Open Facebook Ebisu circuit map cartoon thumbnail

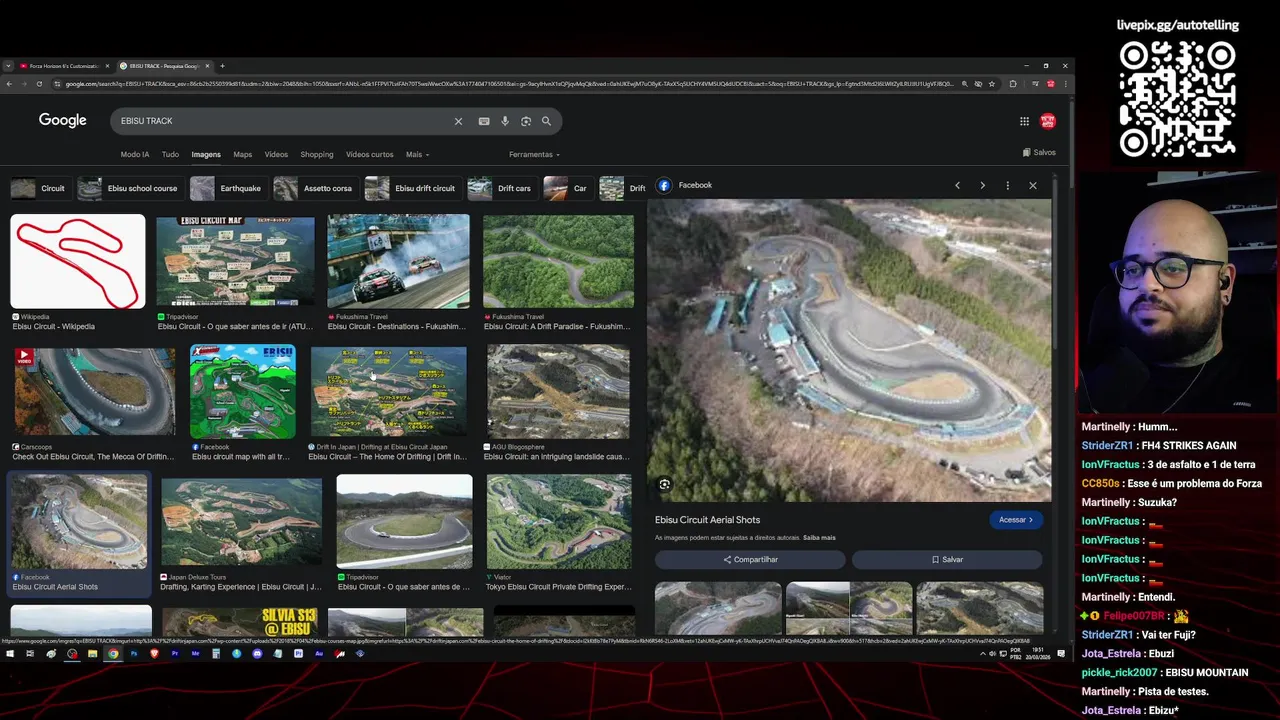(x=243, y=392)
